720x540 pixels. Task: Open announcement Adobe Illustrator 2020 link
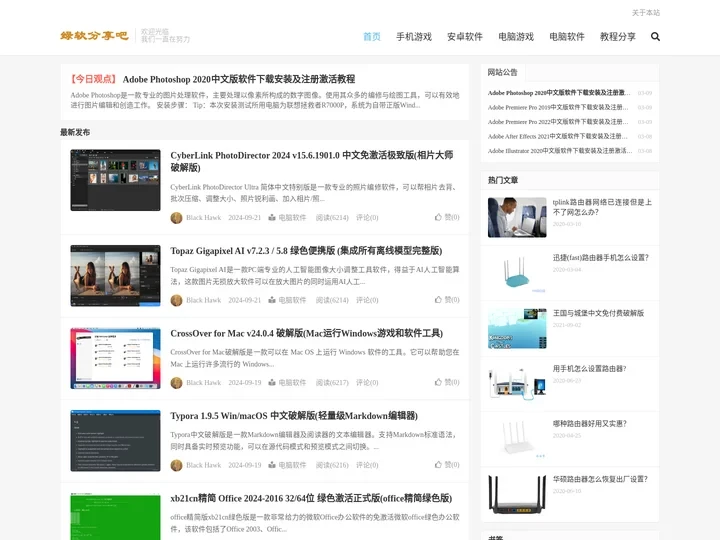(x=560, y=151)
